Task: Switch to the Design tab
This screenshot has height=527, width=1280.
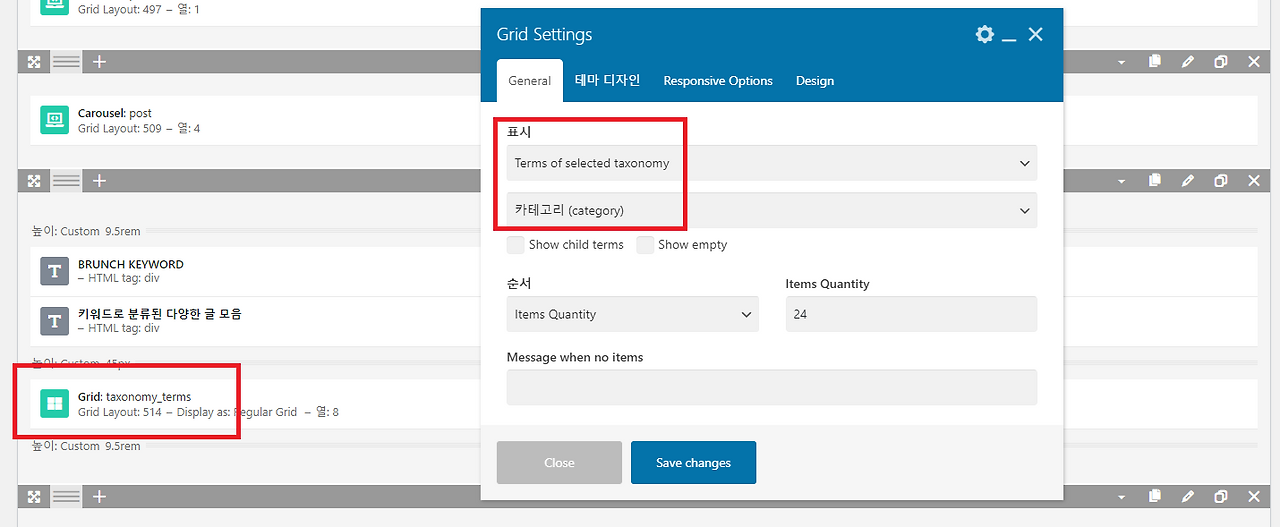Action: 815,81
